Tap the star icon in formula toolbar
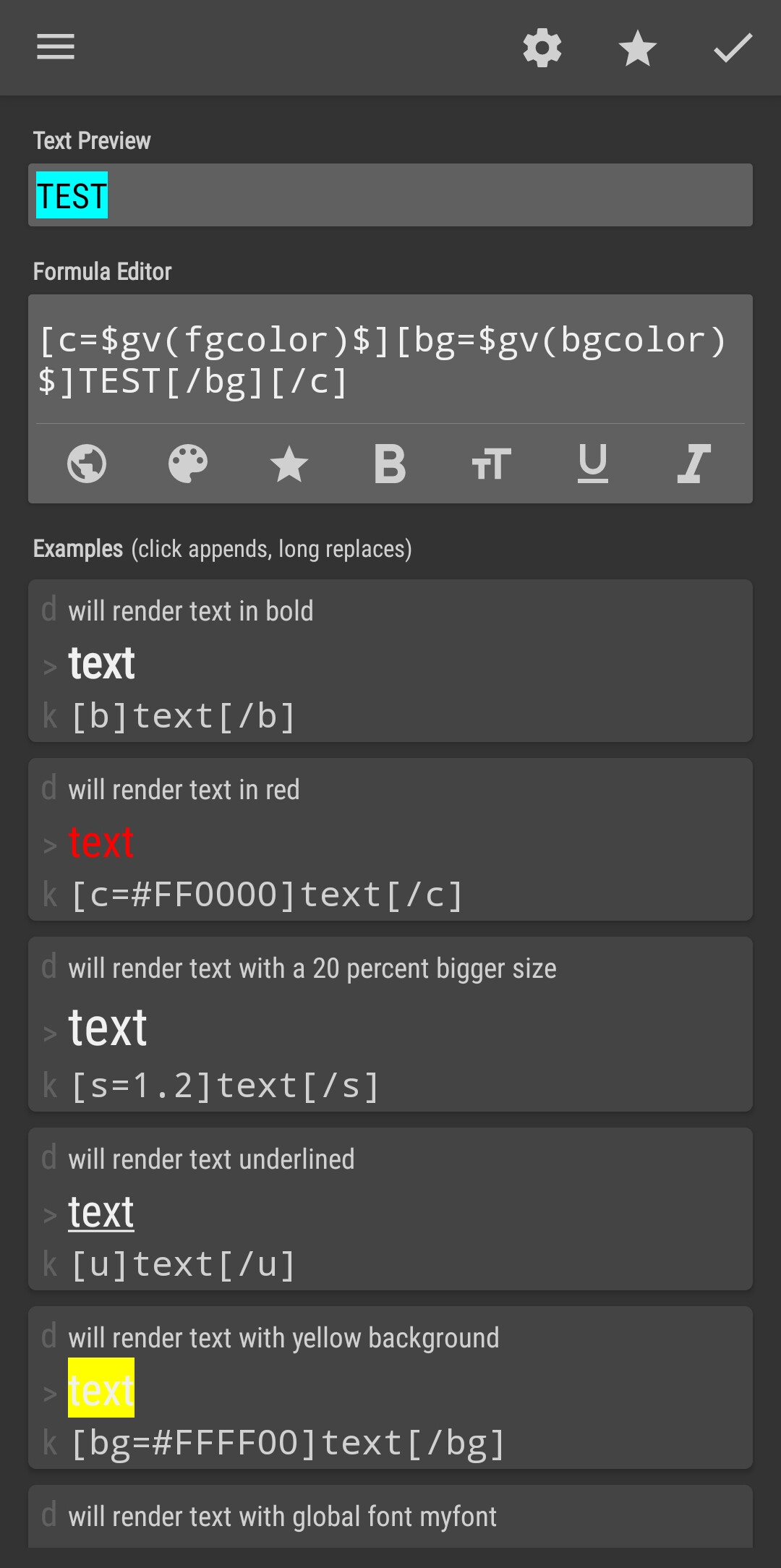The height and width of the screenshot is (1568, 781). pos(289,464)
